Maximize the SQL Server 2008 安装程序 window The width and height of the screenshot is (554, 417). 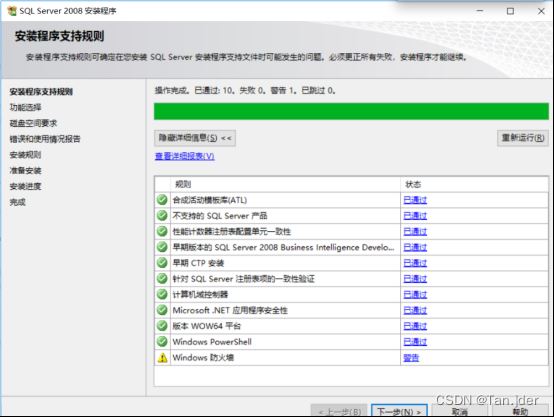point(511,11)
